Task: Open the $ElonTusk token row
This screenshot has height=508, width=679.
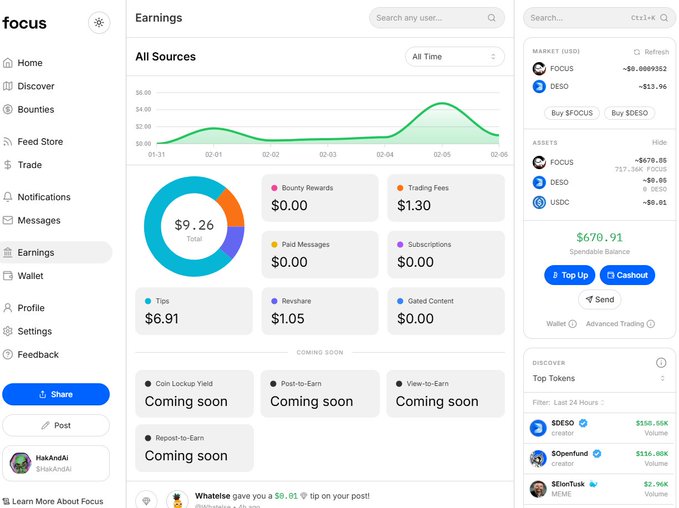Action: [599, 489]
